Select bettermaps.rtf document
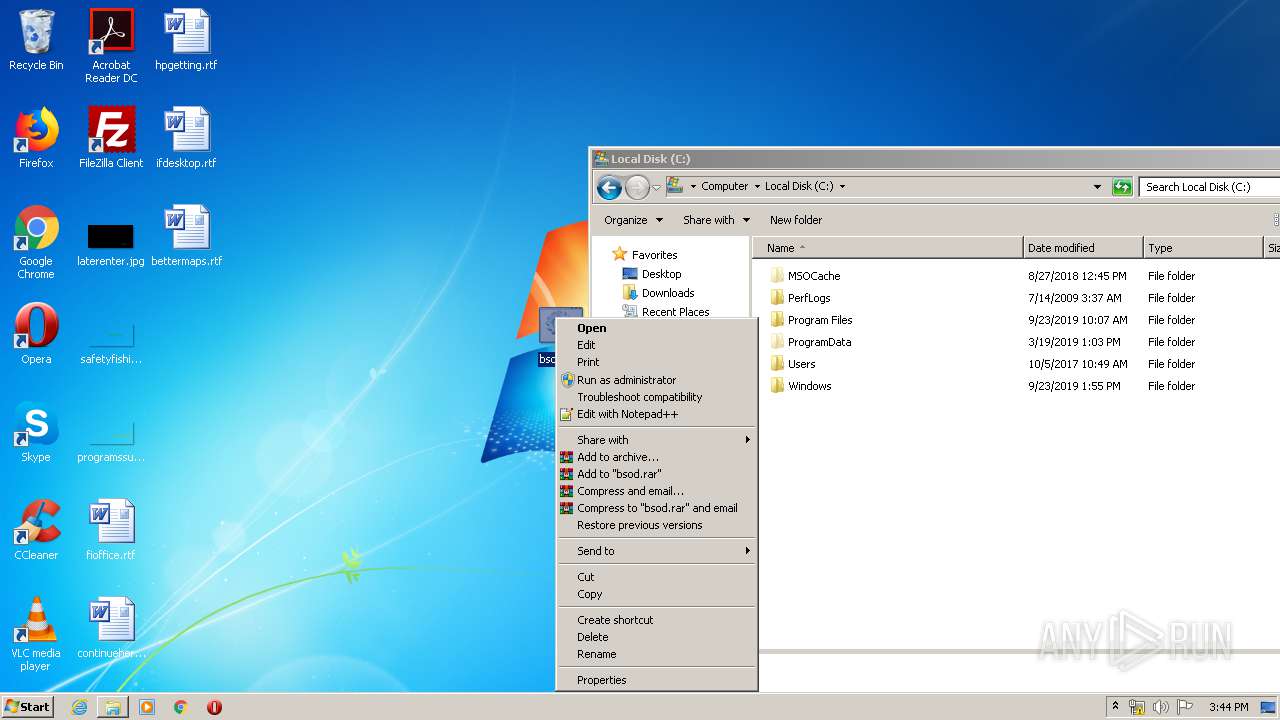This screenshot has width=1280, height=720. click(x=186, y=236)
